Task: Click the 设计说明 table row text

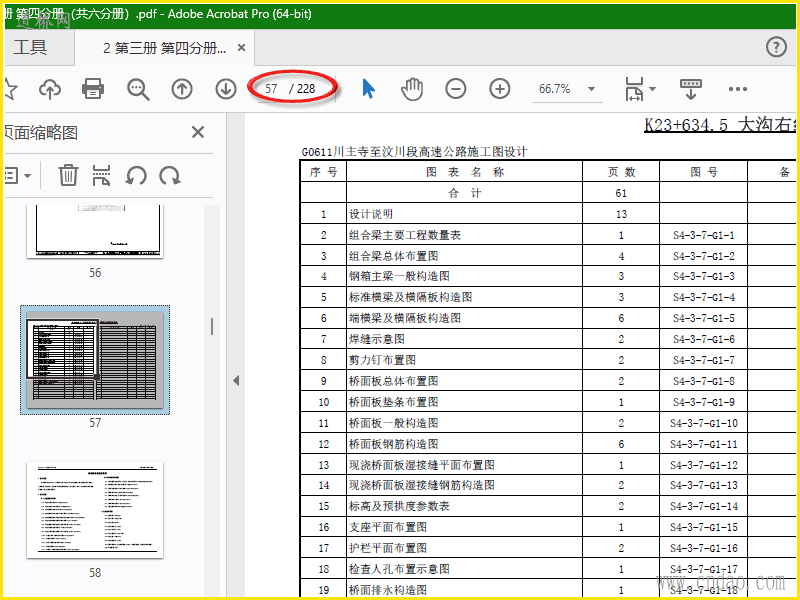Action: (371, 214)
